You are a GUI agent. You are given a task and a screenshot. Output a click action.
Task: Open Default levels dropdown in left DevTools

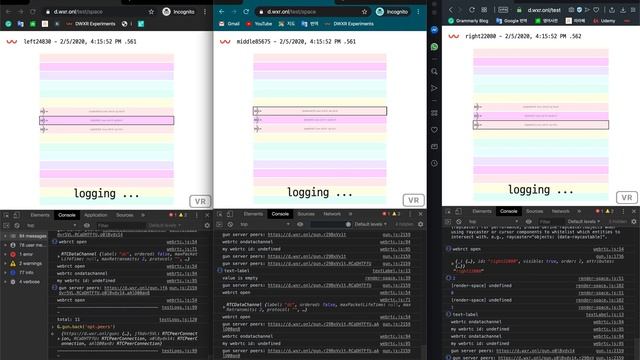click(164, 225)
